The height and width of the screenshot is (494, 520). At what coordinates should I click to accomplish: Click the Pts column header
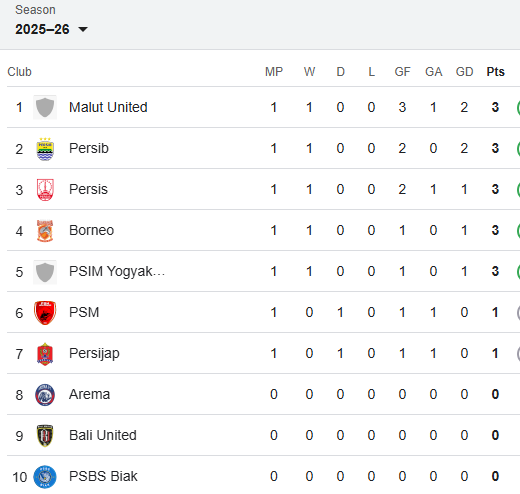(495, 72)
